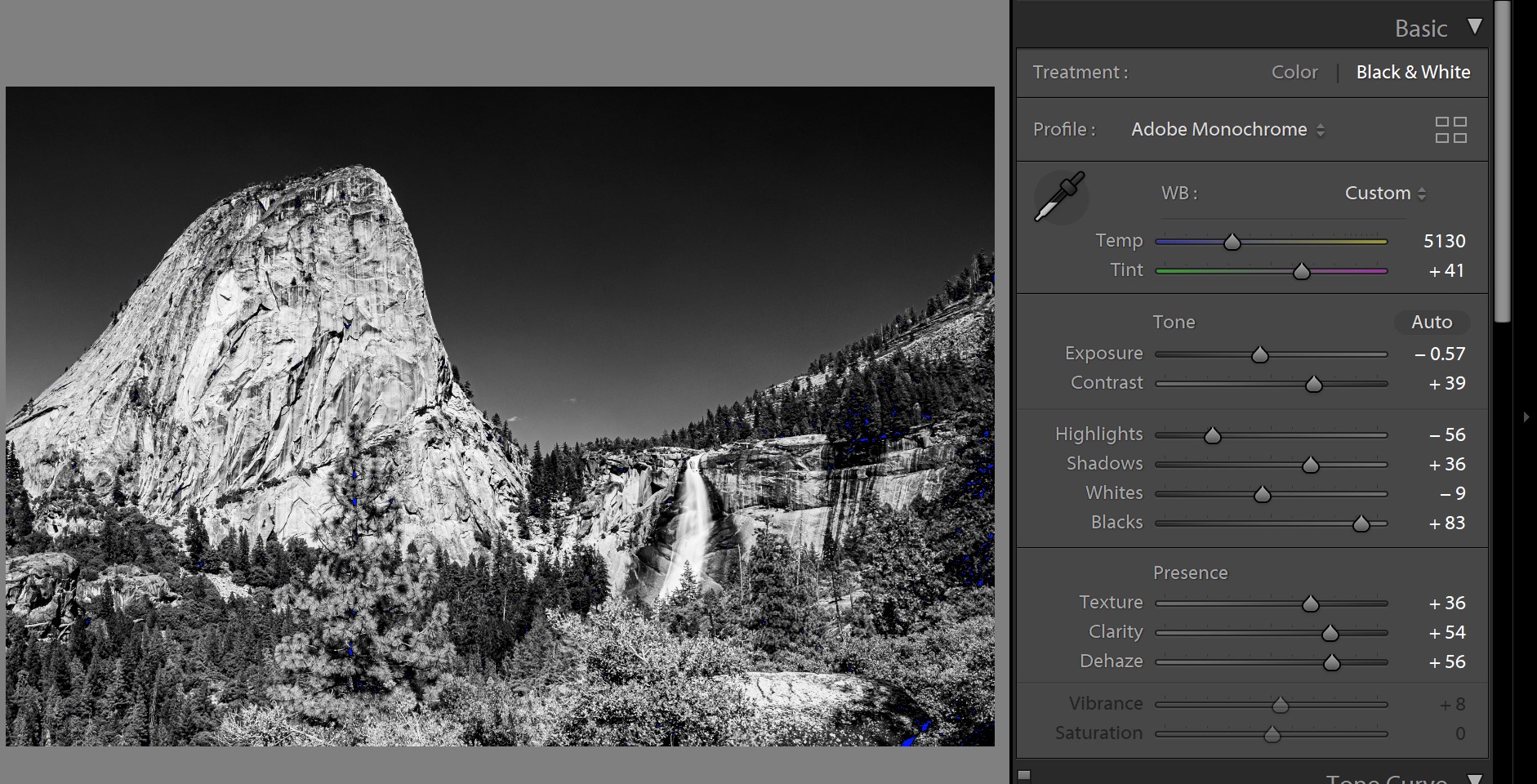Collapse the Basic panel with its triangle
The width and height of the screenshot is (1537, 784).
pyautogui.click(x=1475, y=26)
